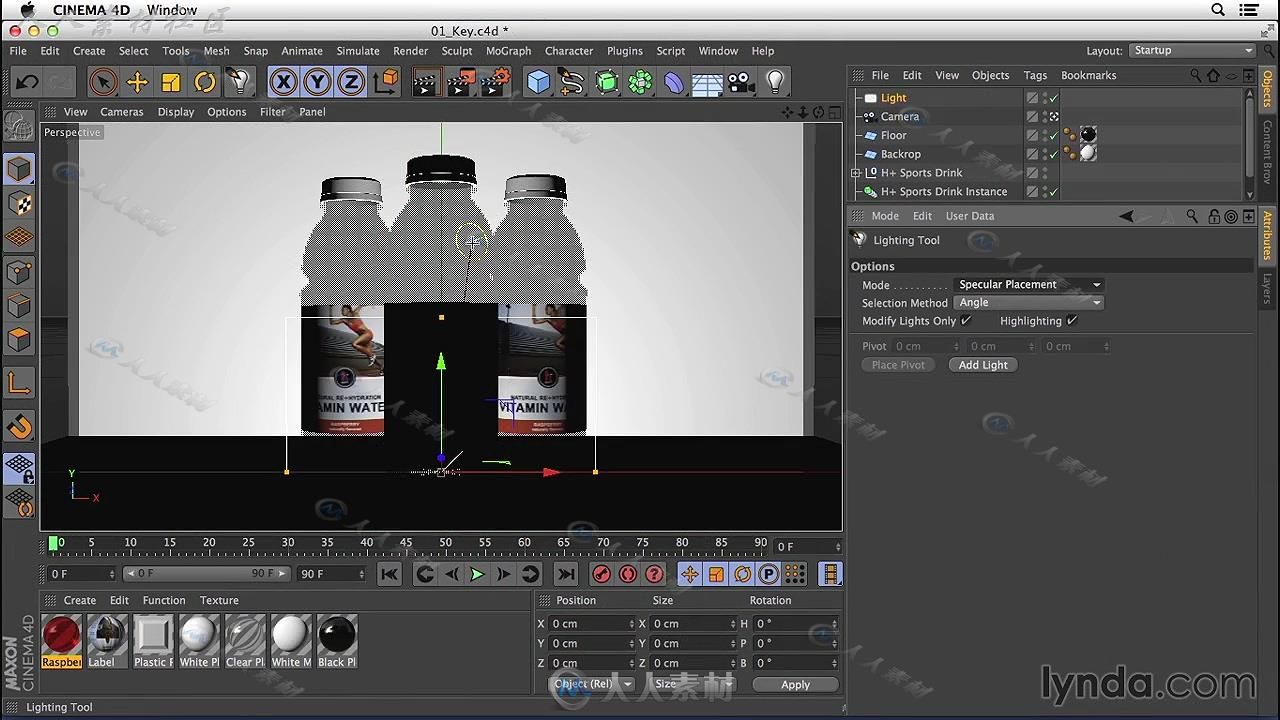
Task: Select the Move tool in top toolbar
Action: point(137,82)
